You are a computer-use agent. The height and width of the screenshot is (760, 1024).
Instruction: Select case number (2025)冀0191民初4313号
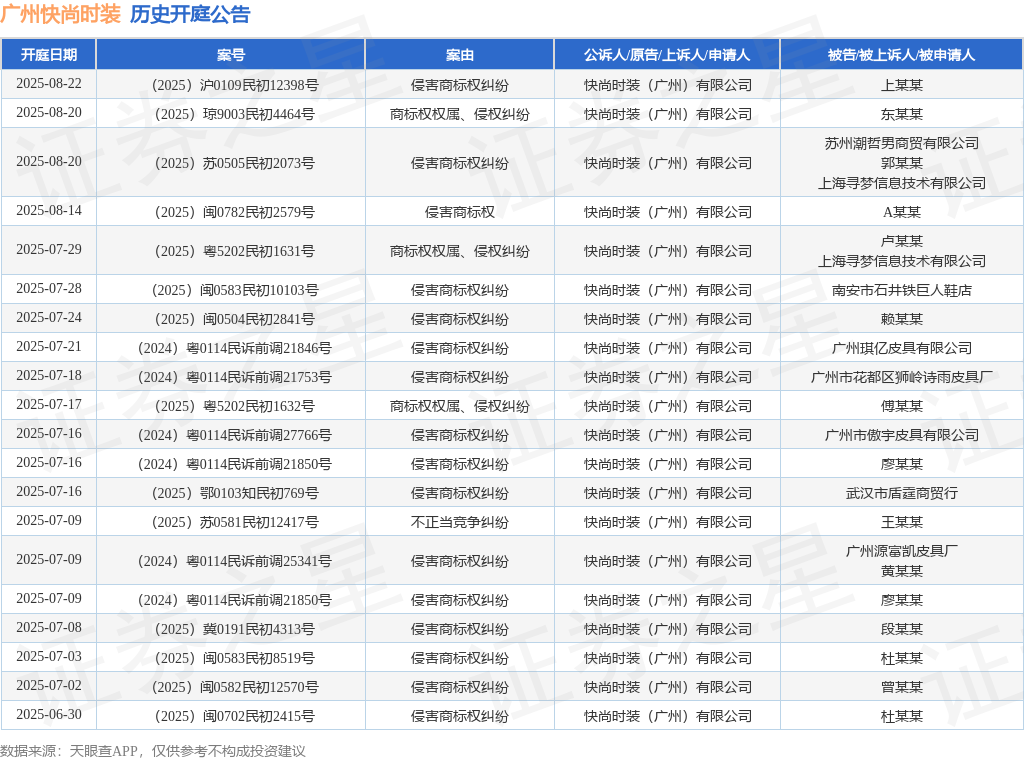pos(235,629)
